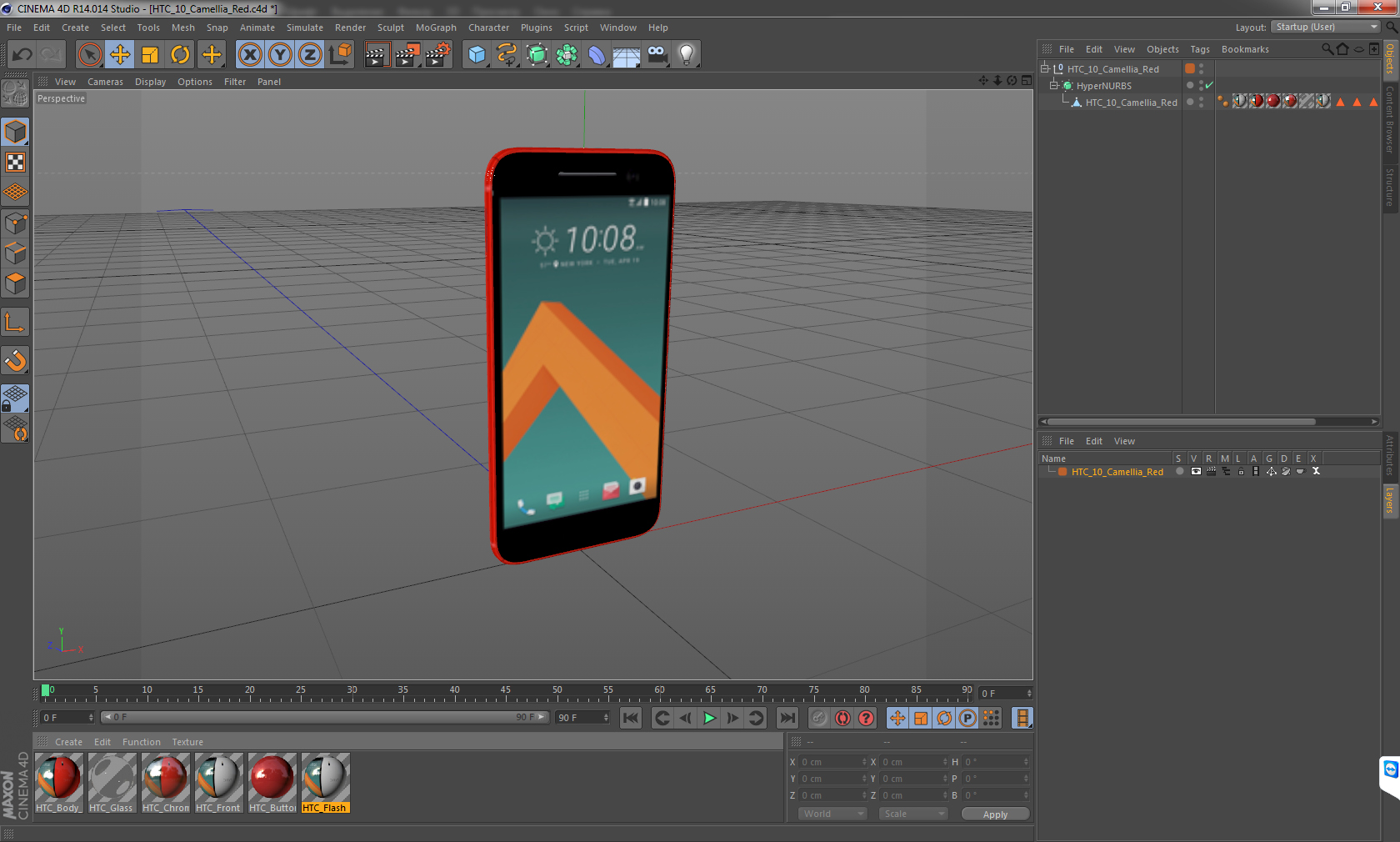This screenshot has height=842, width=1400.
Task: Collapse the HyperNURBS tree node
Action: [1053, 85]
